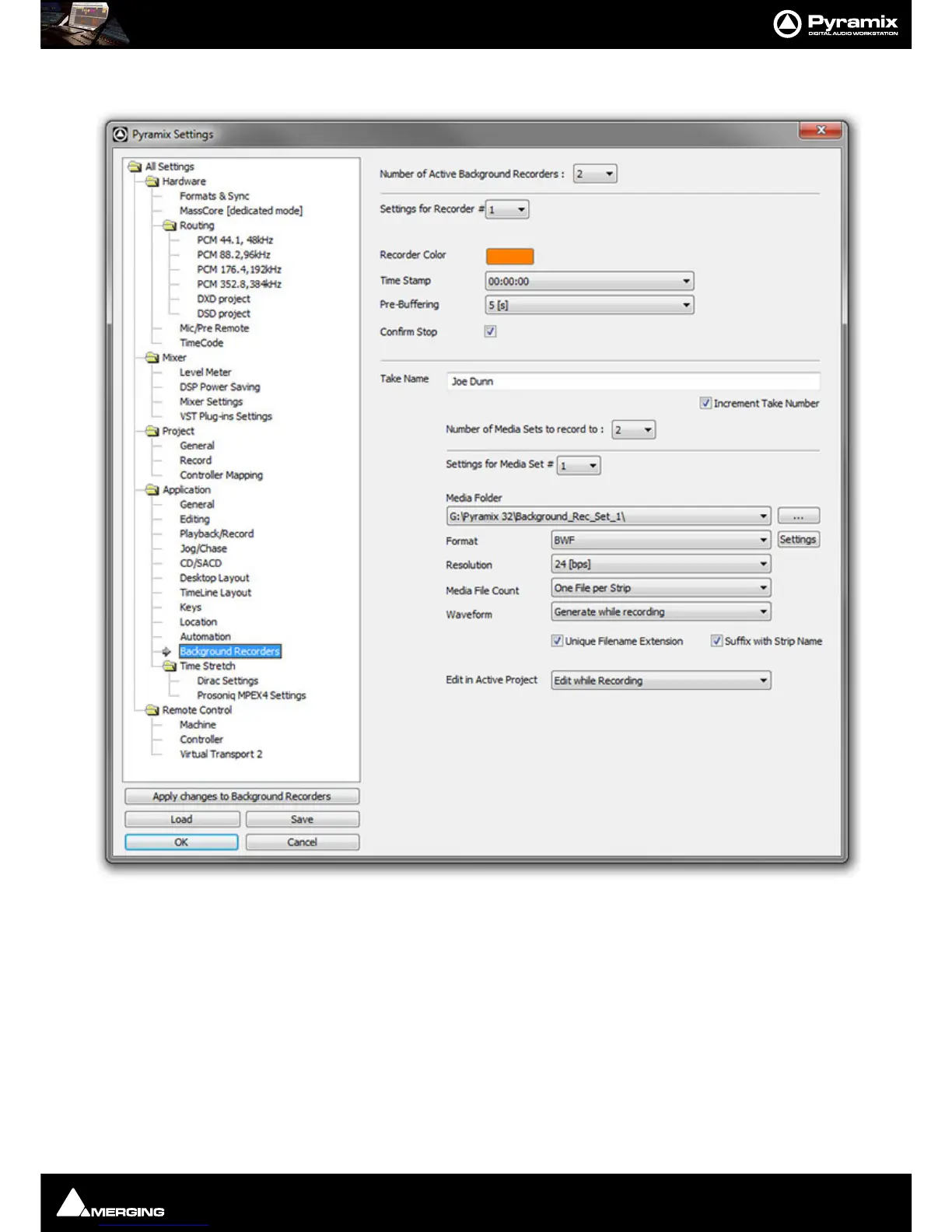
Task: Select Mic/Pre Remote tree item
Action: click(215, 328)
